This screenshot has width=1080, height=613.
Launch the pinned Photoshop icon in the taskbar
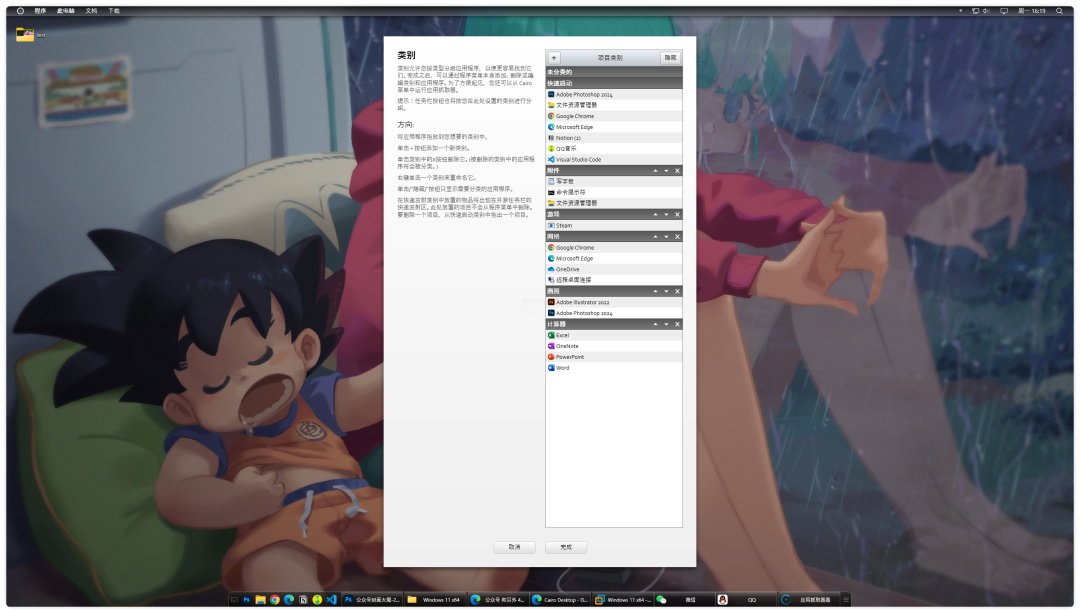tap(246, 600)
